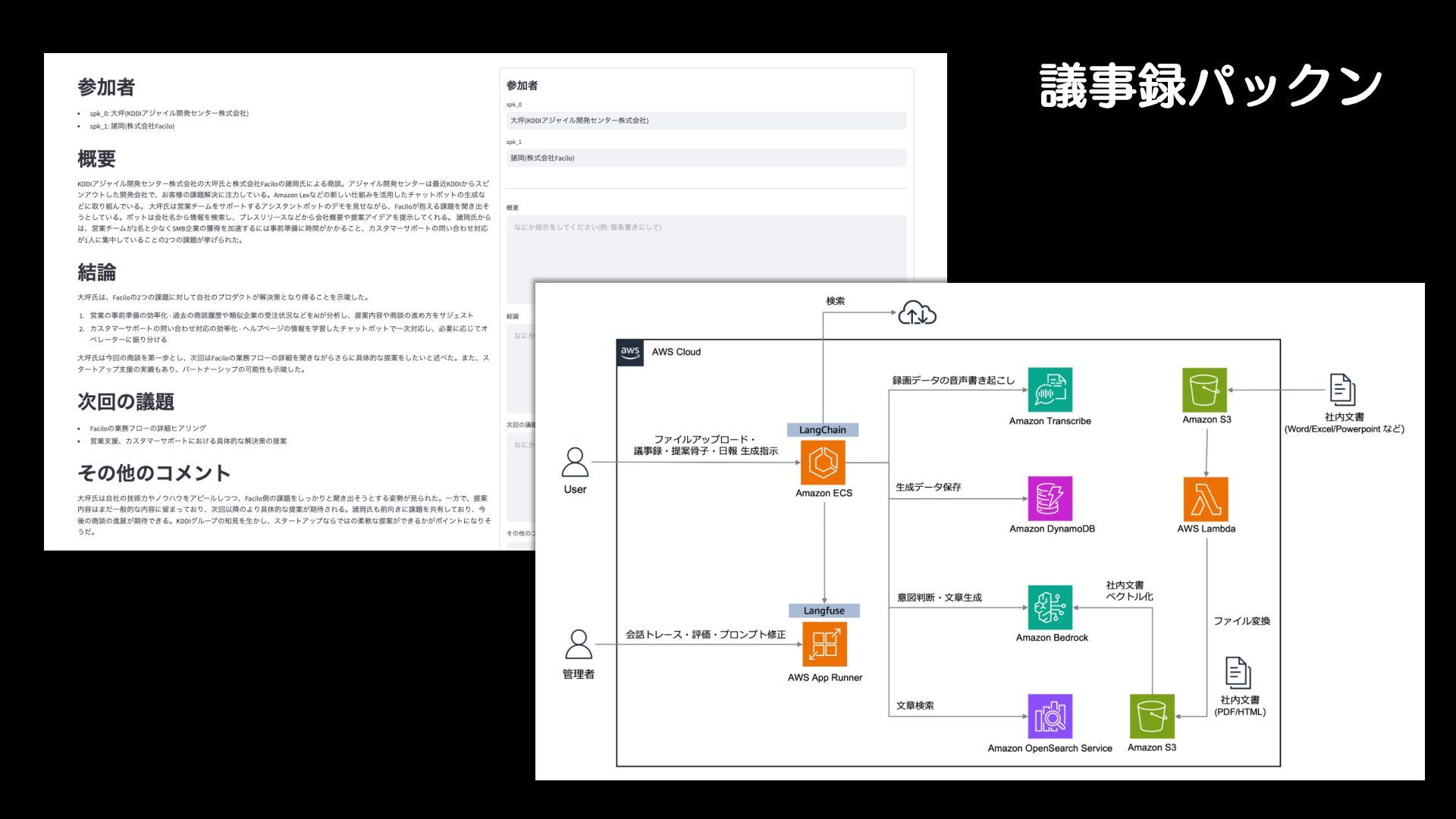Click the PDF/HTML document icon
The image size is (1456, 819).
1238,673
